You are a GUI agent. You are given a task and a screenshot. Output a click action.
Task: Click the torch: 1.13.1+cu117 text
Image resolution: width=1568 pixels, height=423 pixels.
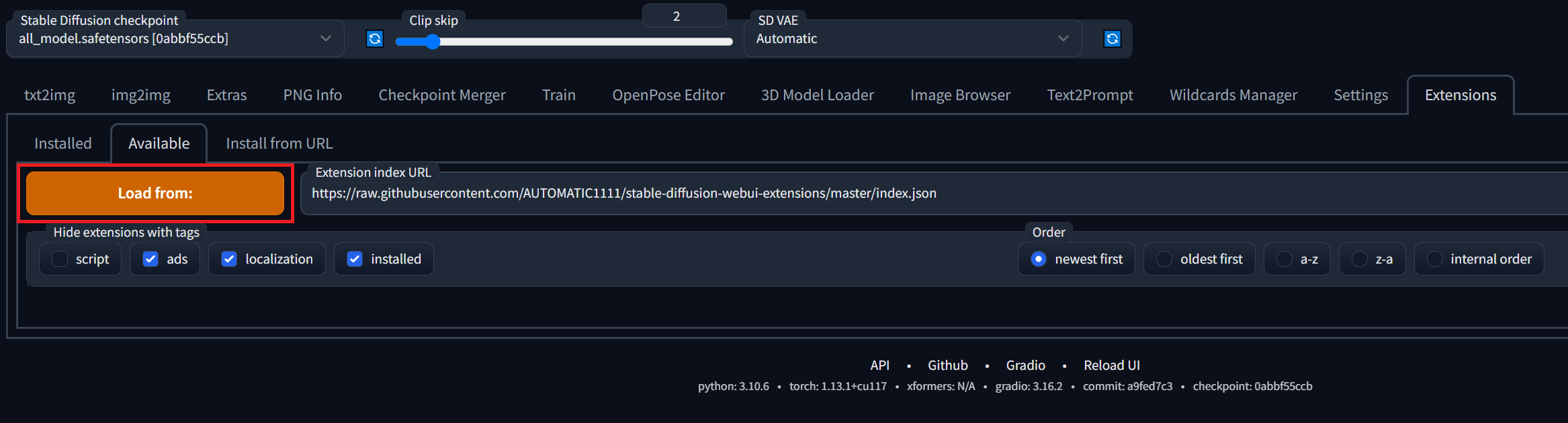pos(838,386)
